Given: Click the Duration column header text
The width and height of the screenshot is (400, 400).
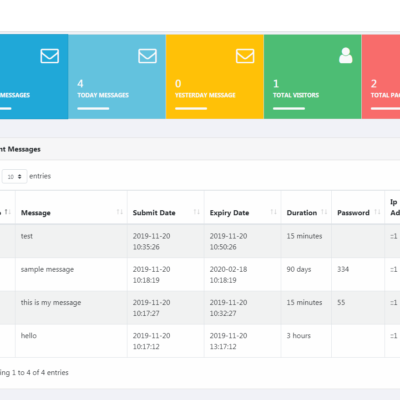Looking at the screenshot, I should (x=302, y=213).
